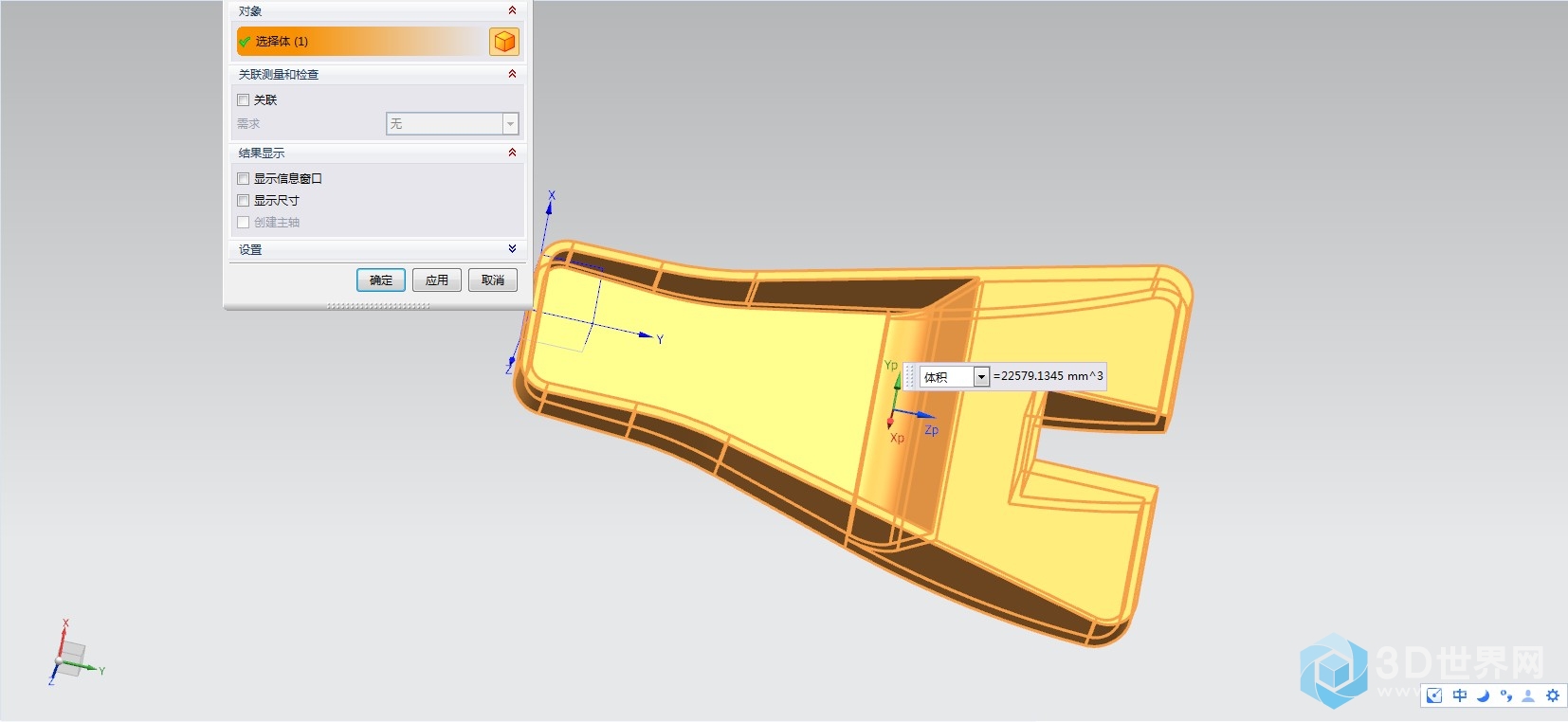Check 显示信息窗口 checkbox

click(244, 178)
